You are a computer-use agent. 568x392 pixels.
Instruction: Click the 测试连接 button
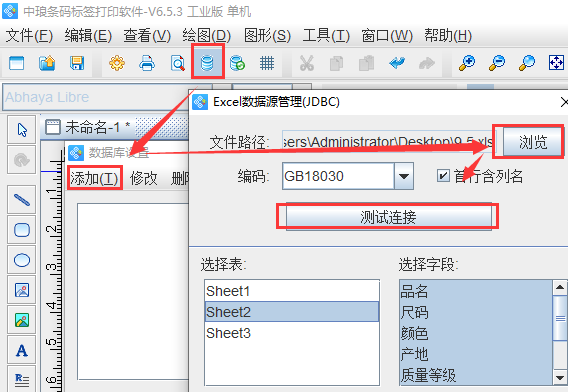pyautogui.click(x=388, y=217)
